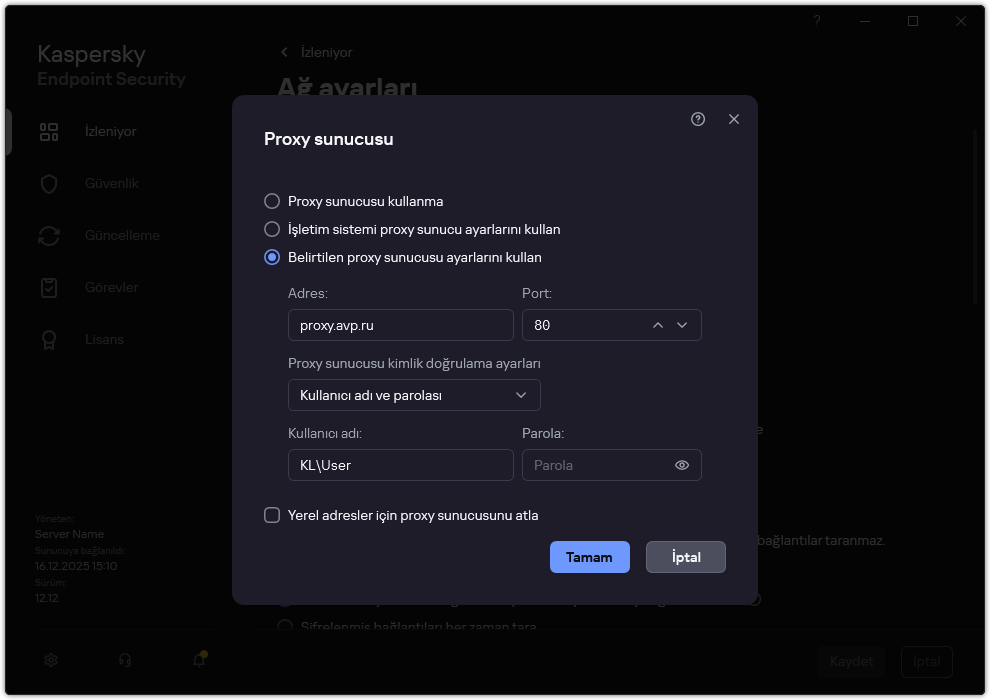The image size is (990, 700).
Task: Click the proxy.avp.ru address field
Action: coord(400,325)
